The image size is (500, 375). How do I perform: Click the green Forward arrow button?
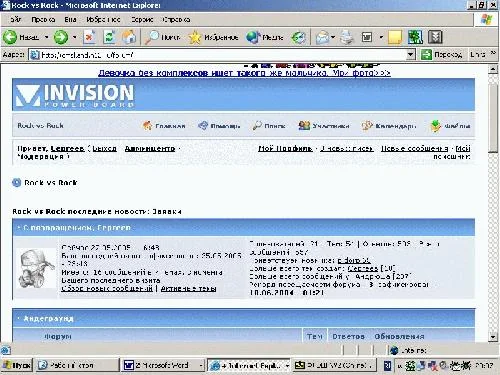61,37
